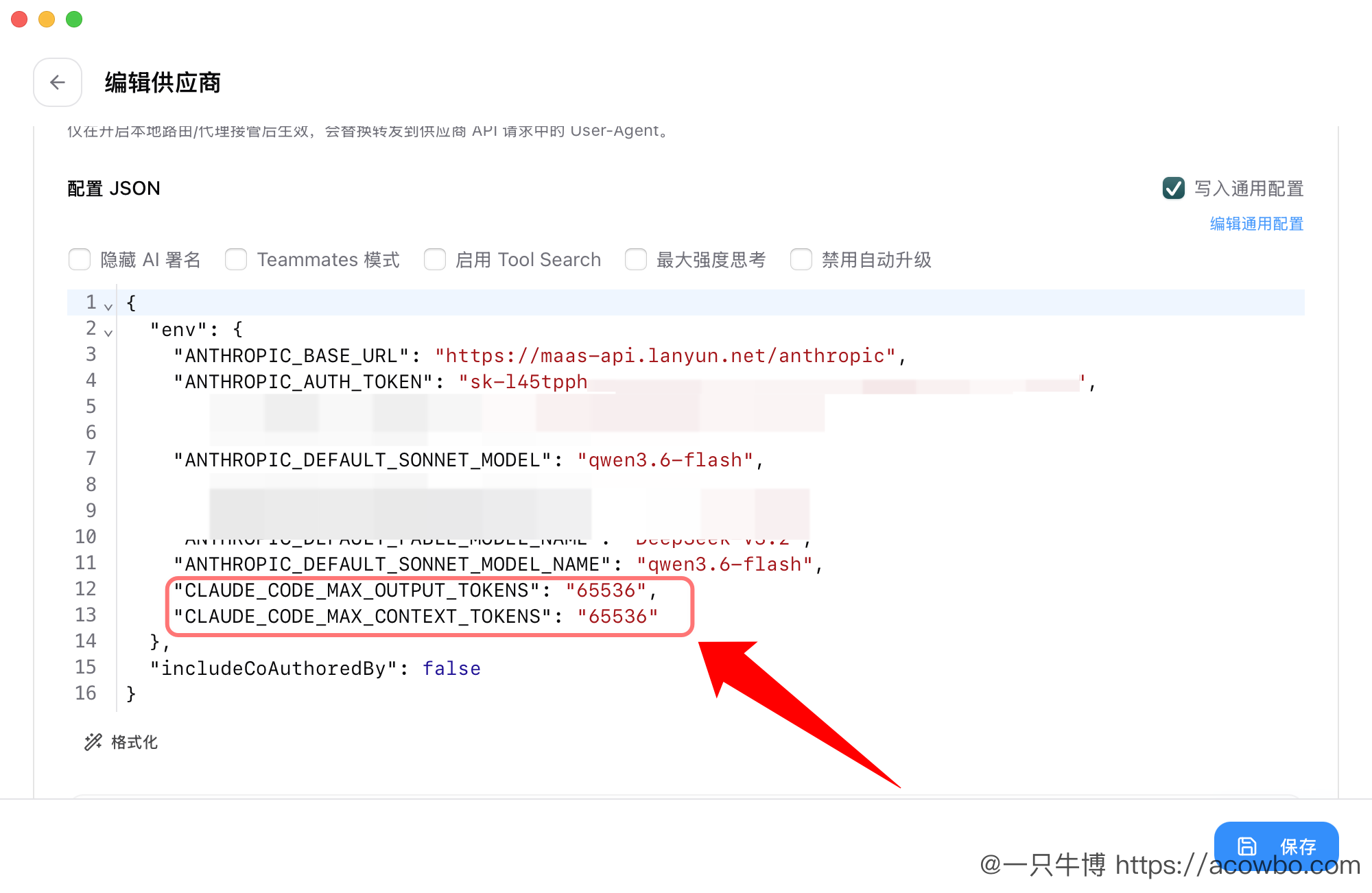The image size is (1372, 893).
Task: Click the 保存 button
Action: tap(1276, 846)
